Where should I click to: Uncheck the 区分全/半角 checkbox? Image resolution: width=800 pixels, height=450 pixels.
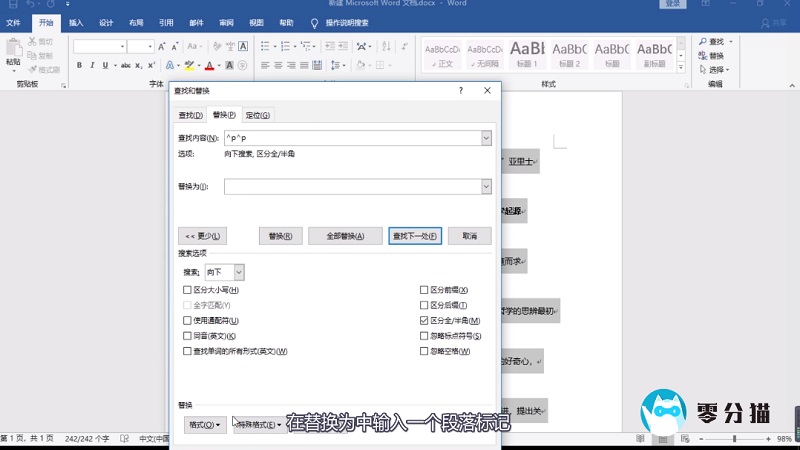coord(424,320)
